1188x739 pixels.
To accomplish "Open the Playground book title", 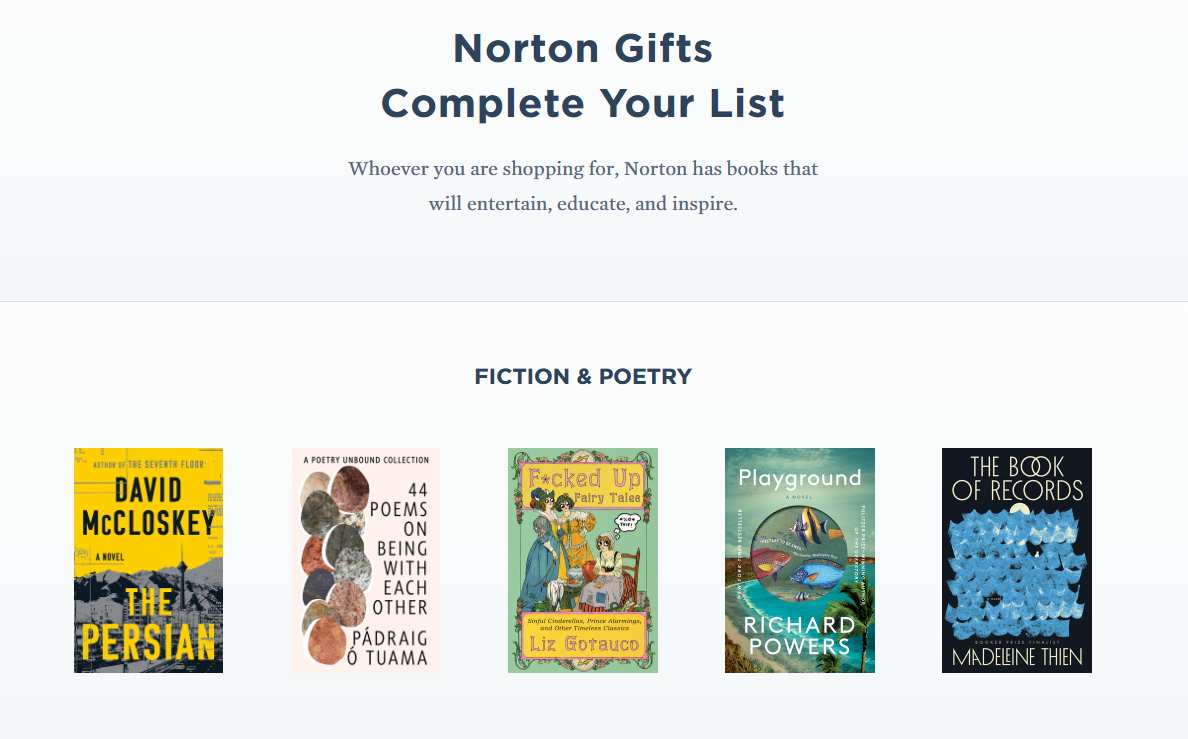I will click(799, 478).
